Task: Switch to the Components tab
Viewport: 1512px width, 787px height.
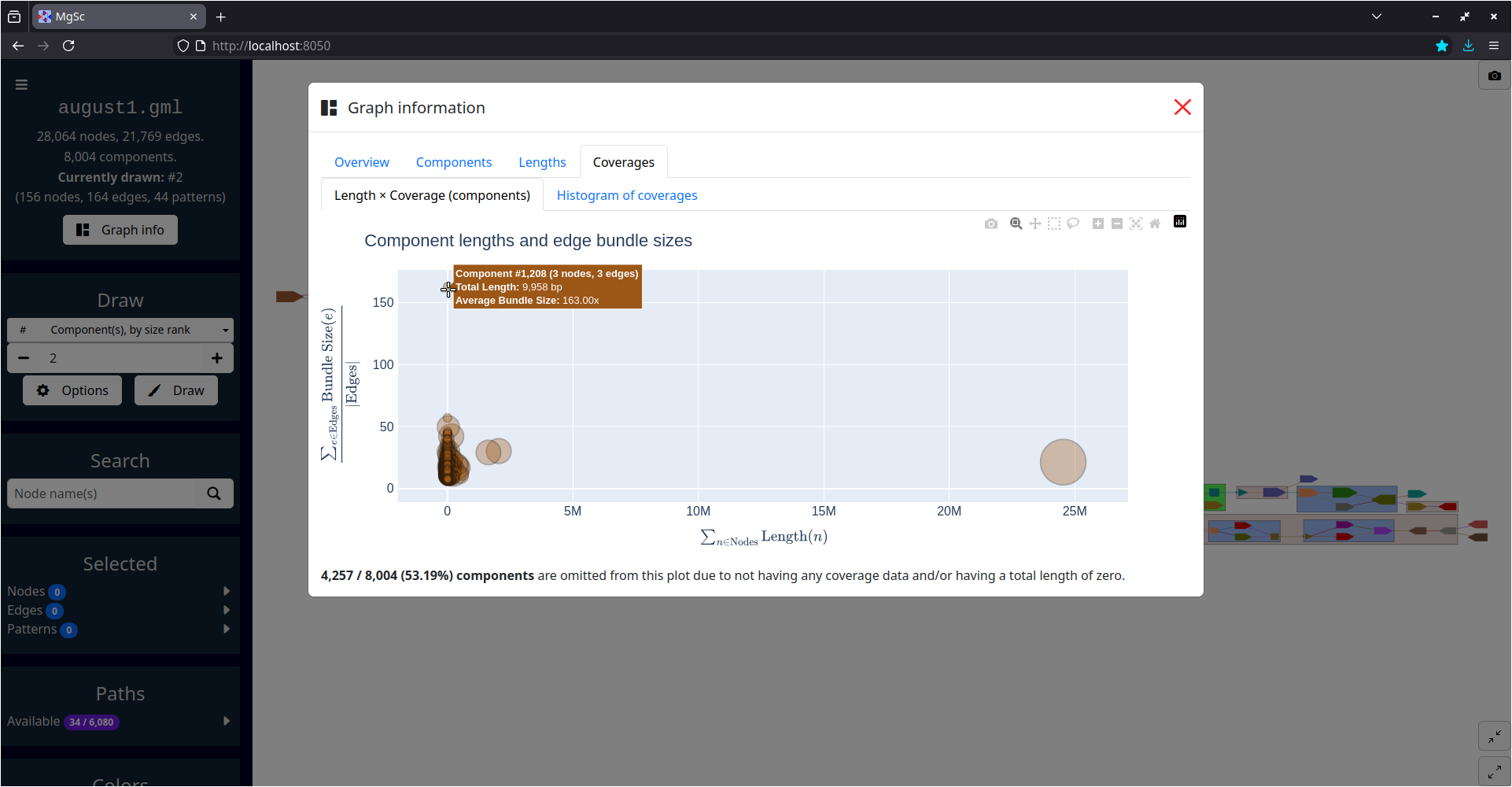Action: 454,162
